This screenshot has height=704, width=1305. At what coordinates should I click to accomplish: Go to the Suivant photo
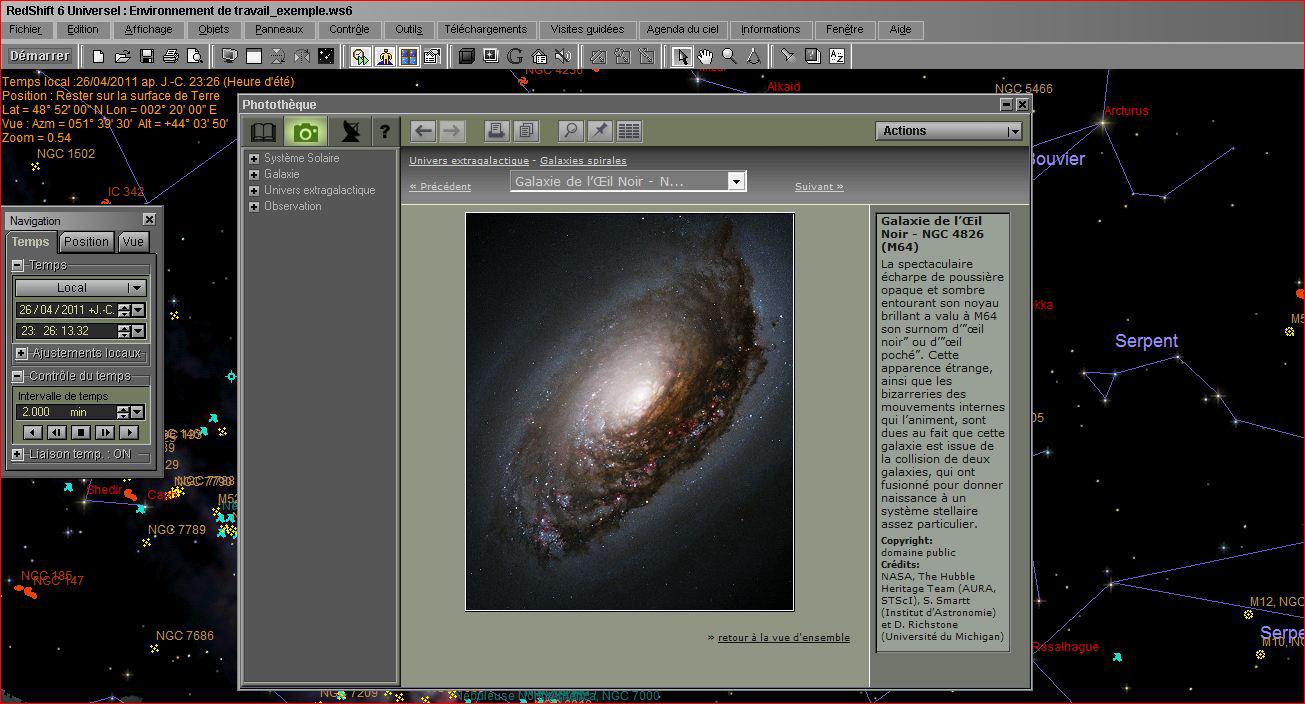click(819, 187)
